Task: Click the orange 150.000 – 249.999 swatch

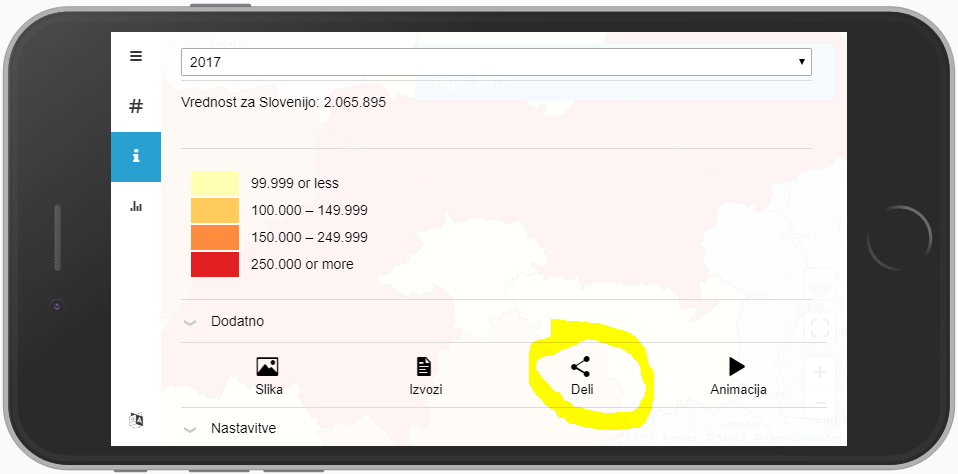Action: (214, 237)
